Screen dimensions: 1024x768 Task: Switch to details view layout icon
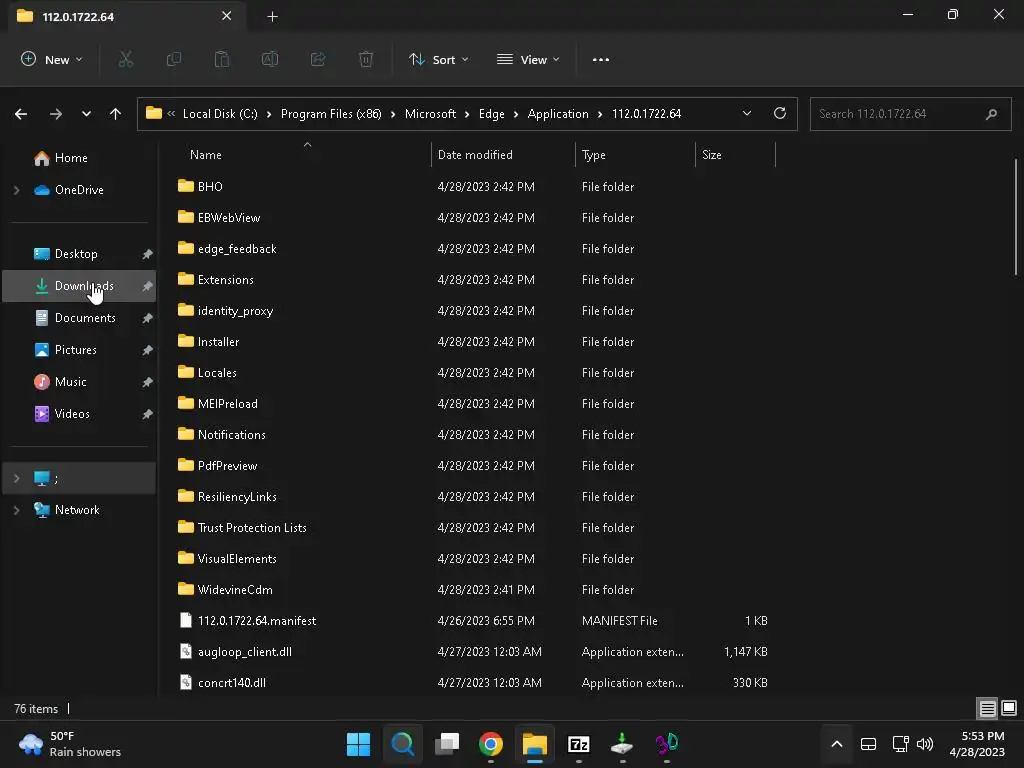tap(987, 708)
